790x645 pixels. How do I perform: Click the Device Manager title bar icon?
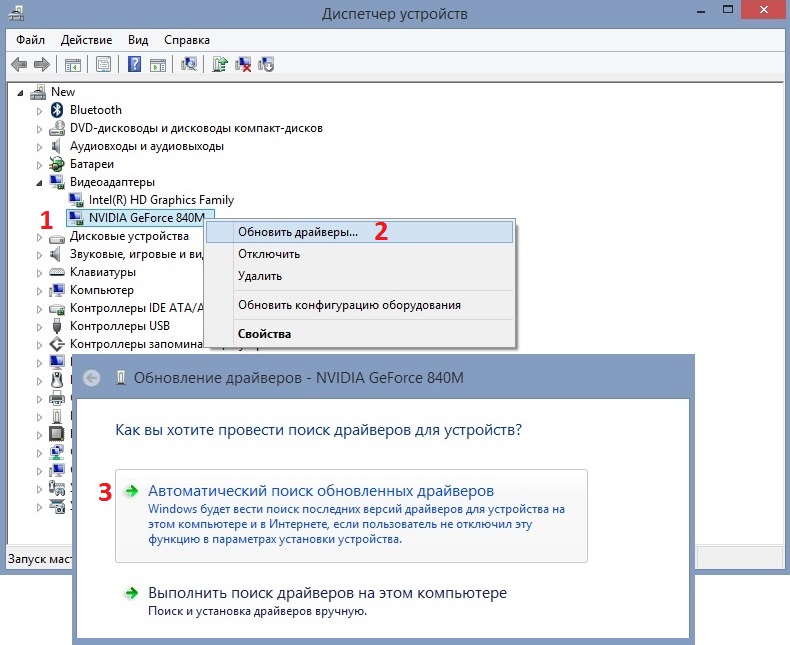(x=16, y=13)
